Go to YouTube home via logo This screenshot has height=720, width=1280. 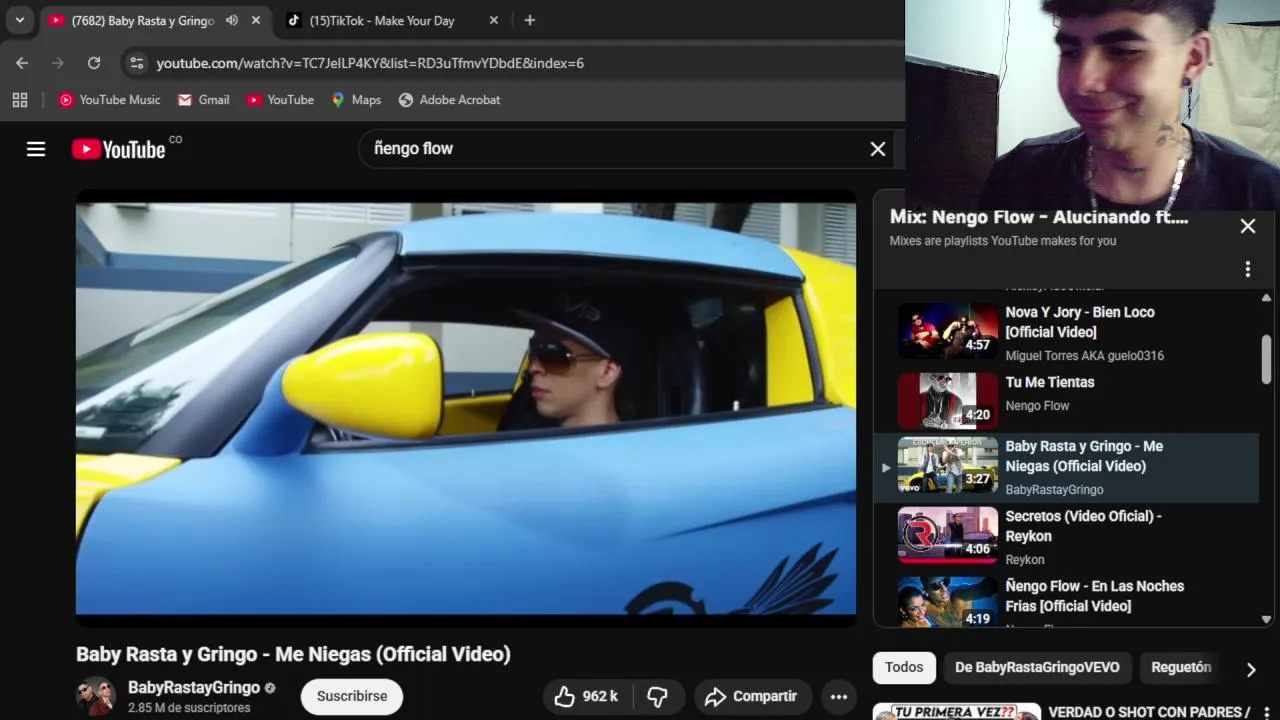click(119, 149)
